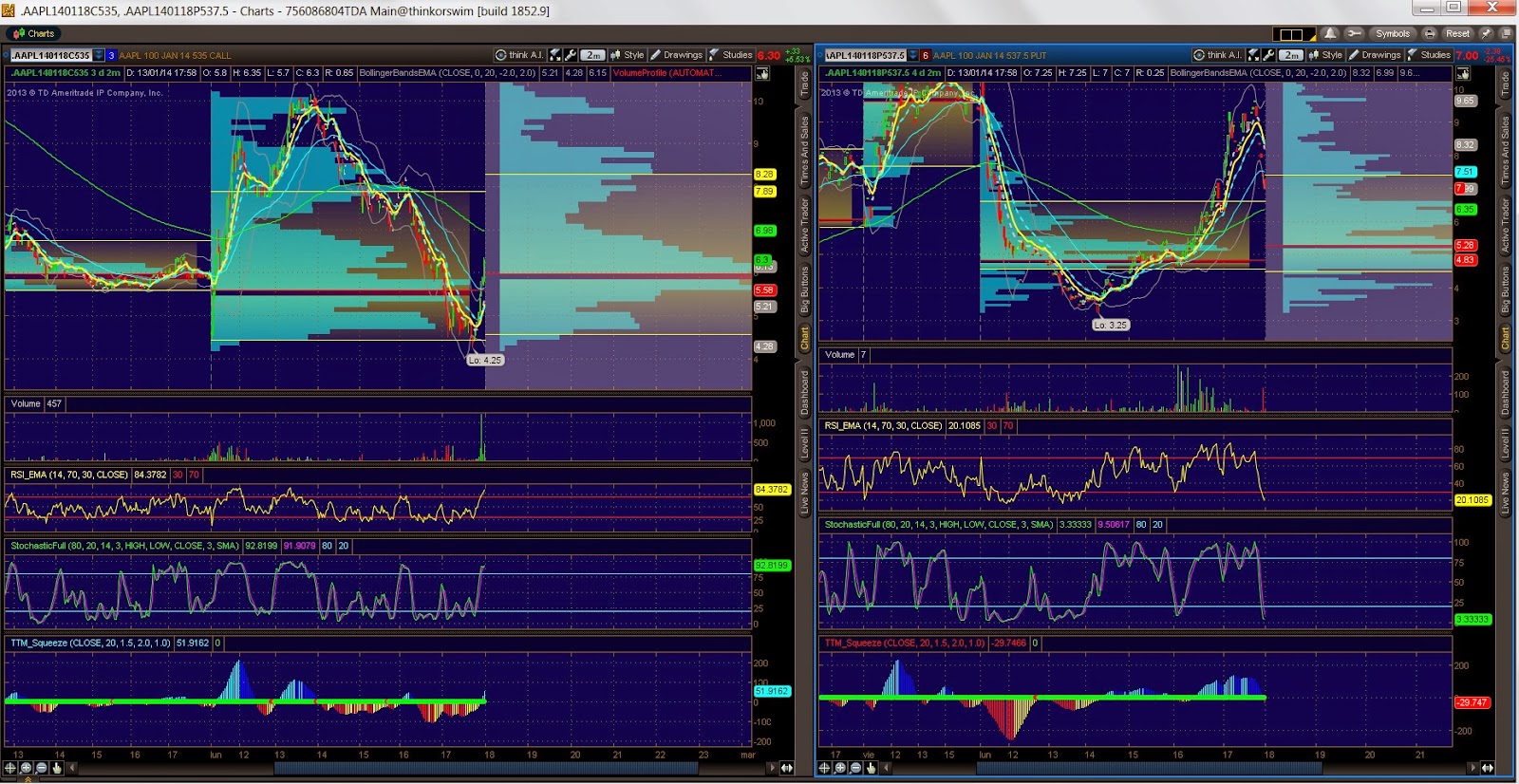Viewport: 1519px width, 784px height.
Task: Open Studies menu on the left chart
Action: point(731,55)
